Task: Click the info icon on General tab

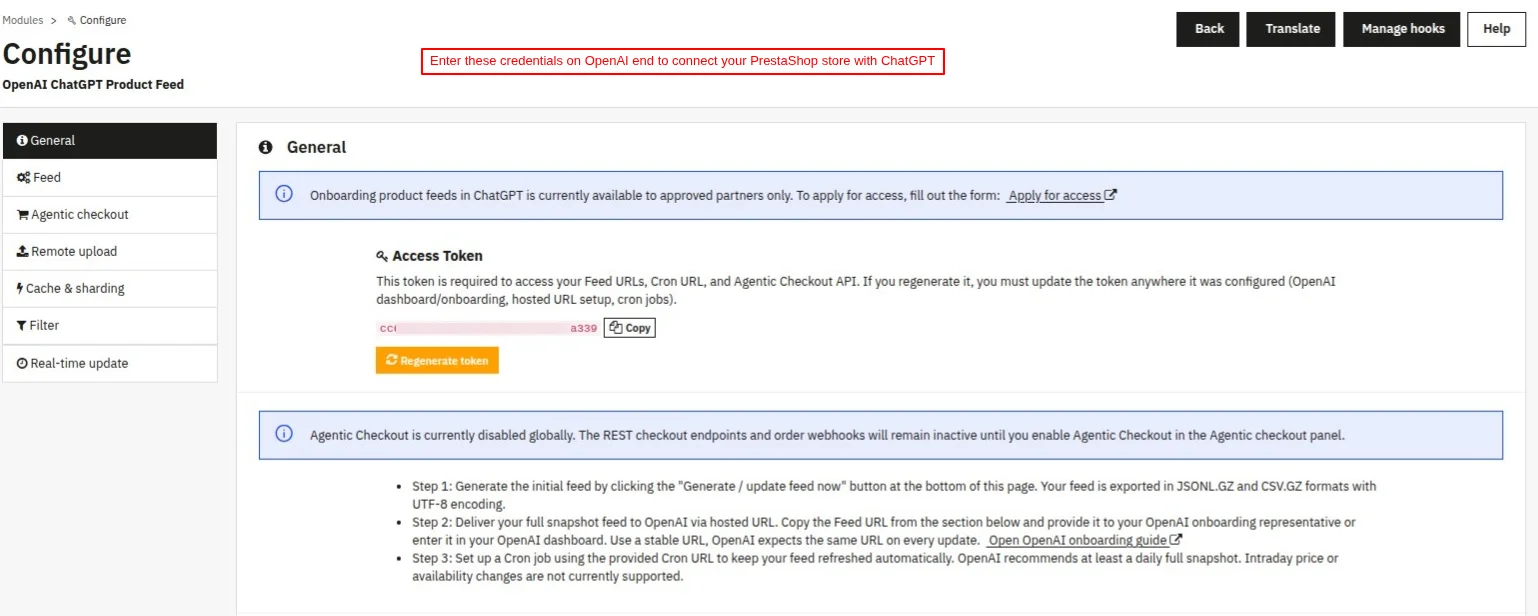Action: 22,141
